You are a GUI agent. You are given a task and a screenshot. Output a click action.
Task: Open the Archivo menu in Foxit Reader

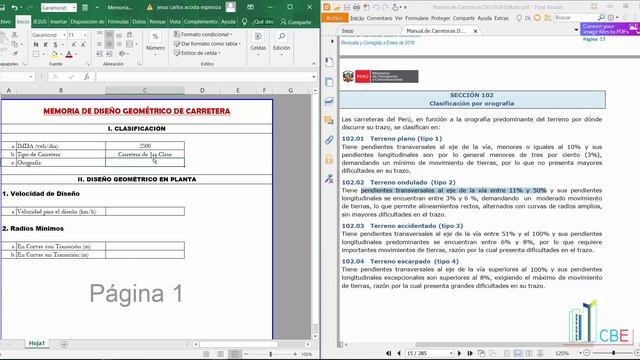pos(334,18)
